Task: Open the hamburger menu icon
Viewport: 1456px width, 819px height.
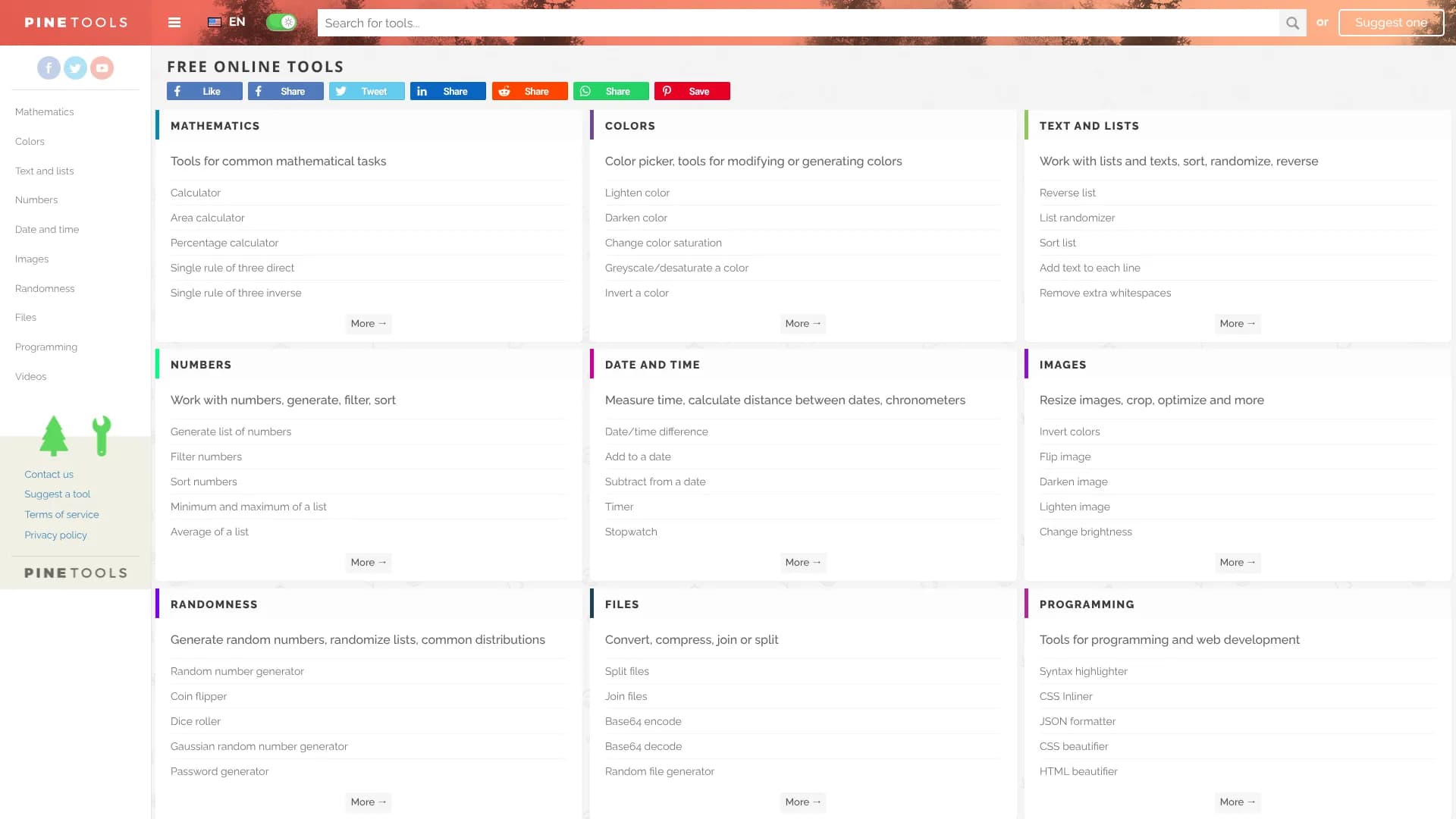Action: [174, 22]
